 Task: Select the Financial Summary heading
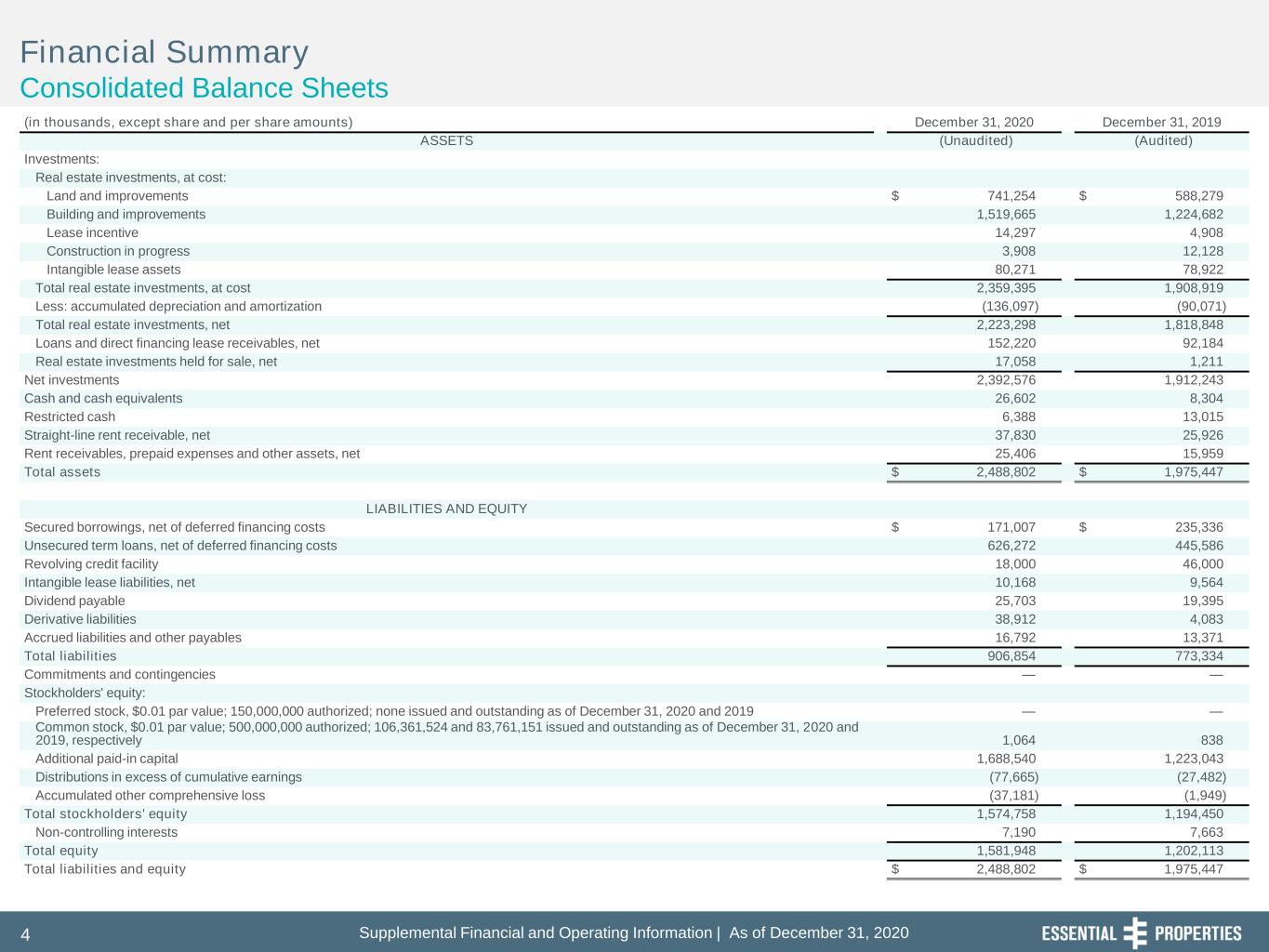point(165,52)
